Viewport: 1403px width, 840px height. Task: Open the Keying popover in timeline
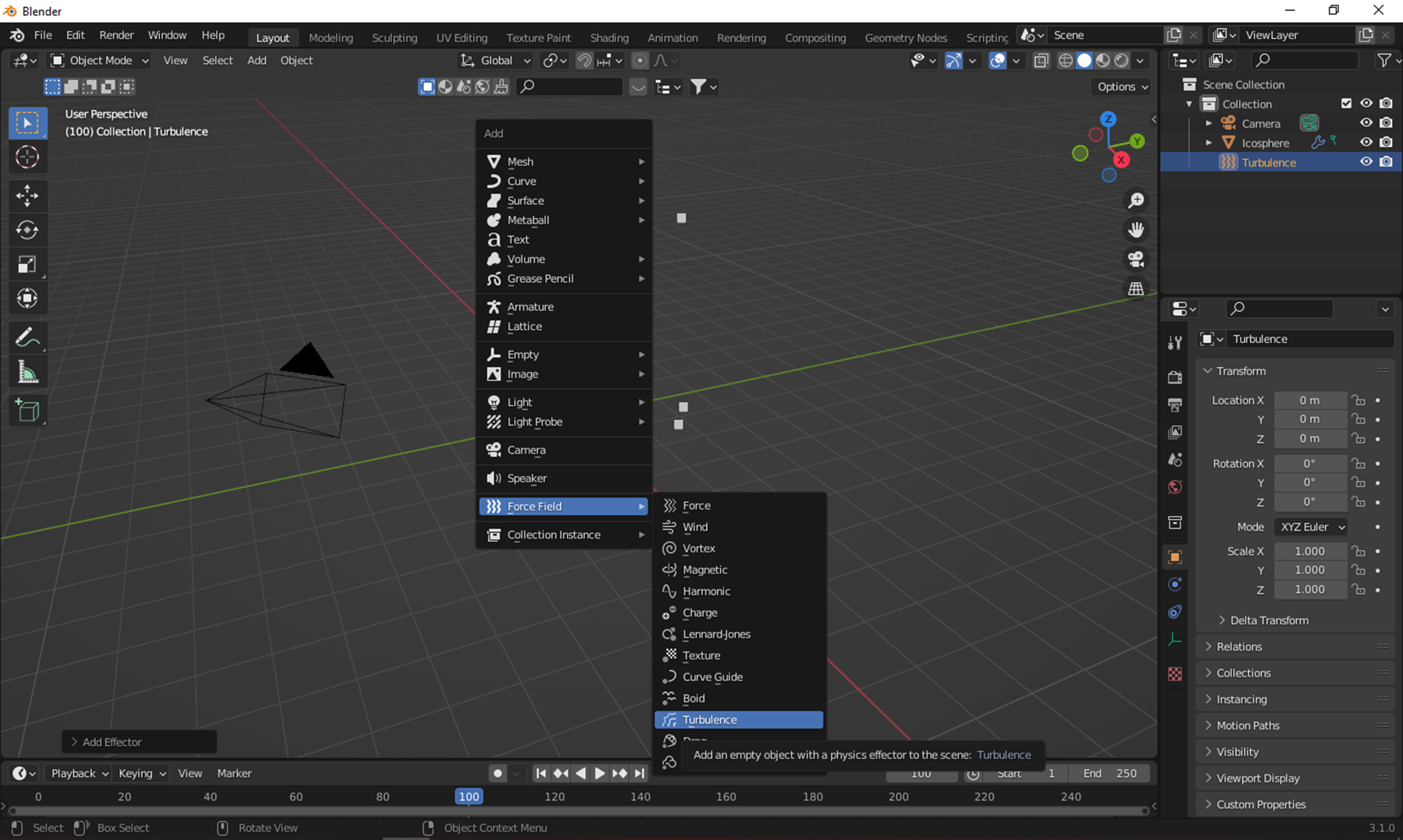pos(141,774)
